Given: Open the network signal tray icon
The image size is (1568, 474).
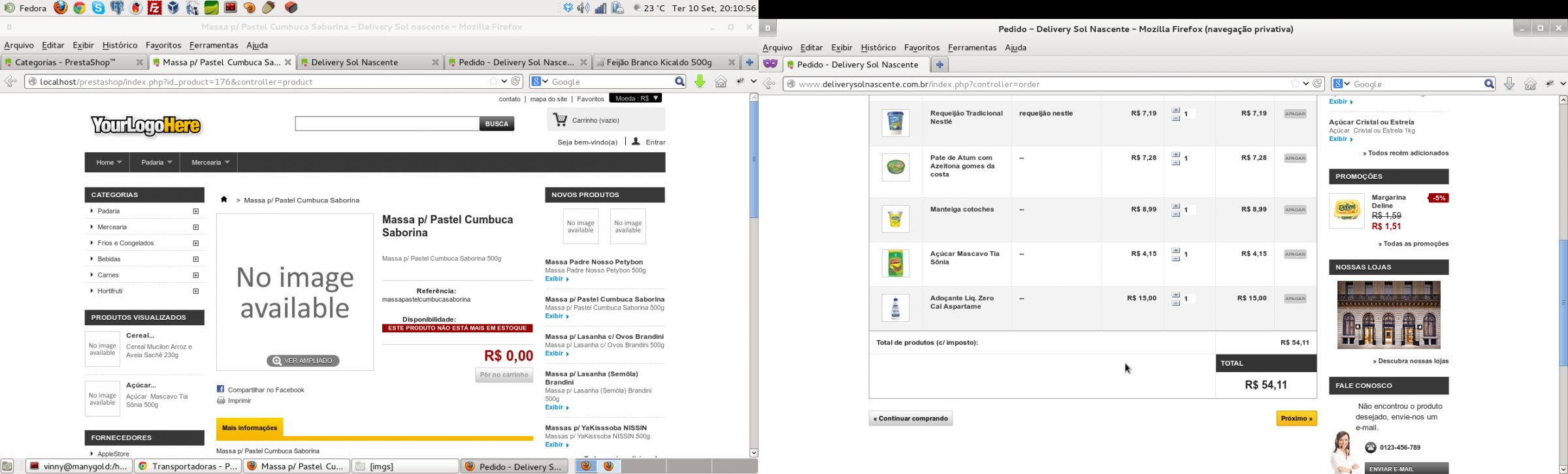Looking at the screenshot, I should click(600, 8).
